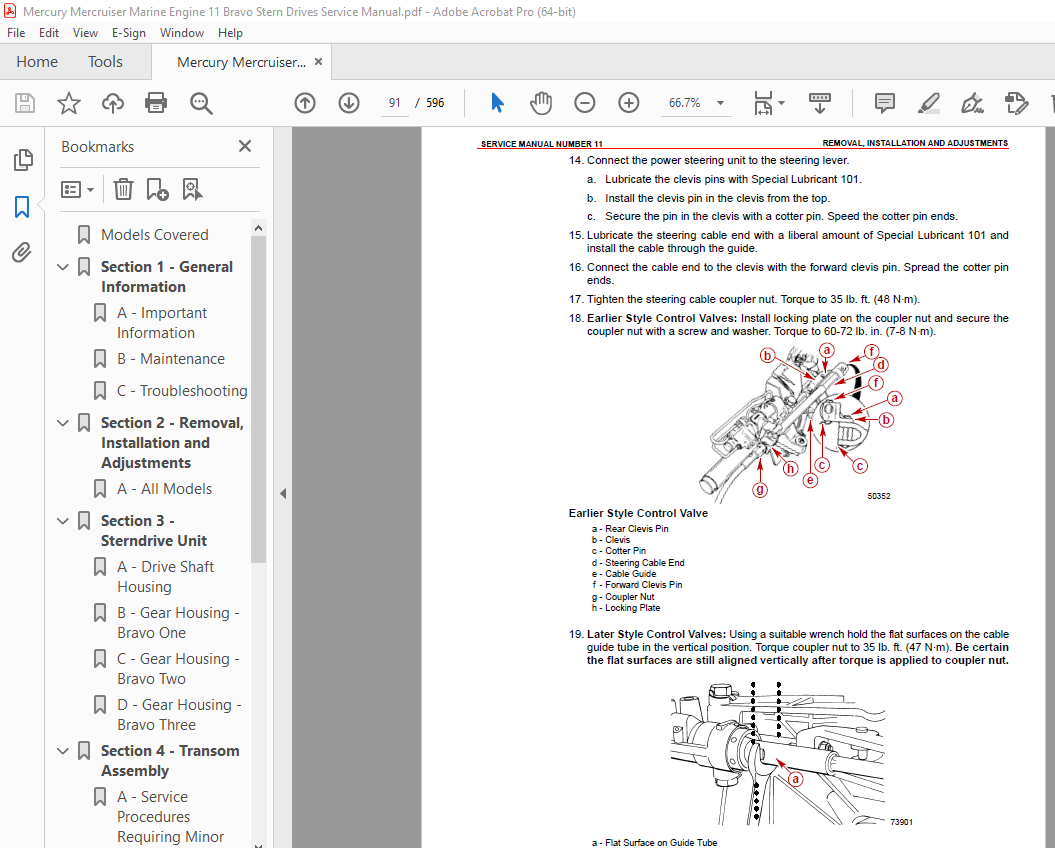This screenshot has height=848, width=1055.
Task: Open the Help menu
Action: (230, 32)
